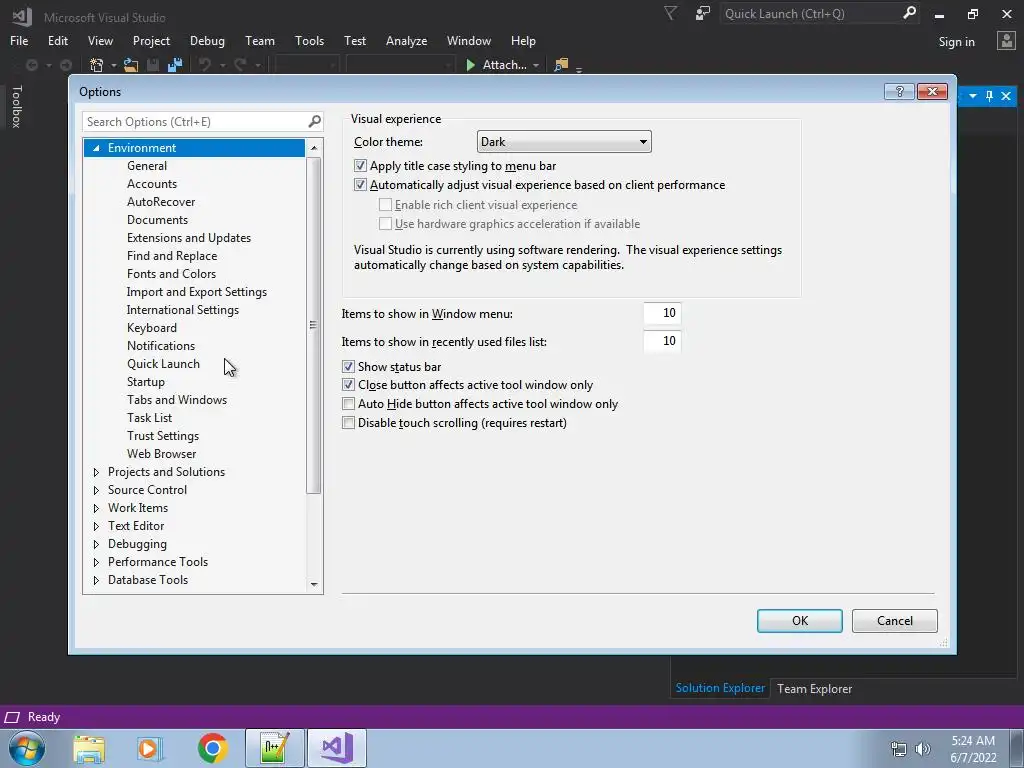Click the Save All toolbar icon
The height and width of the screenshot is (768, 1024).
coord(174,65)
